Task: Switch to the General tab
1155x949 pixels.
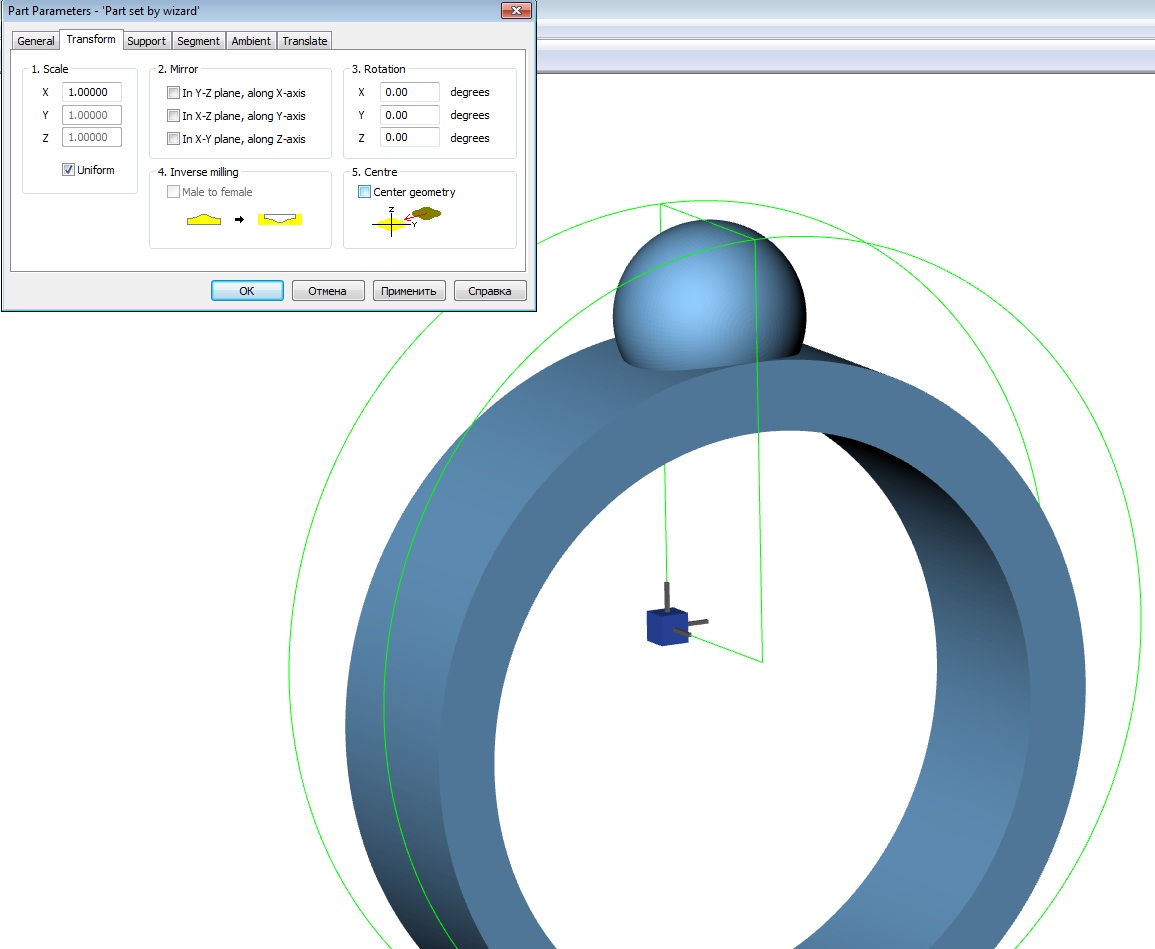Action: click(x=36, y=41)
